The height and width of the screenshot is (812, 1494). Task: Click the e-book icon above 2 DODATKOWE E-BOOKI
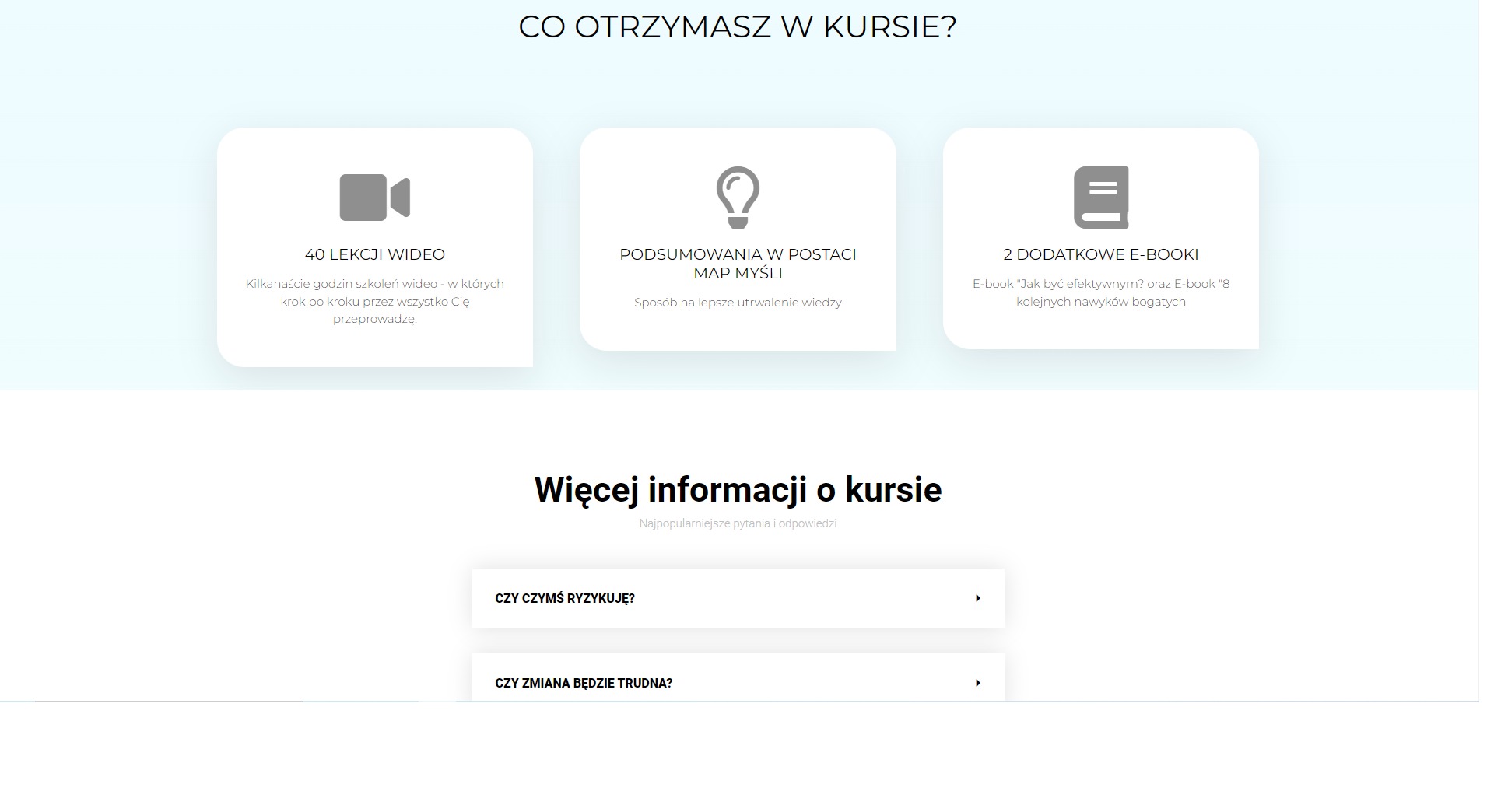[1100, 197]
